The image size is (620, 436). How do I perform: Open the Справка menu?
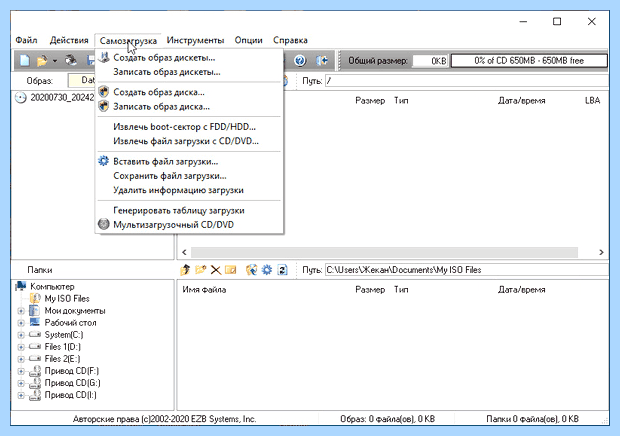(x=290, y=40)
